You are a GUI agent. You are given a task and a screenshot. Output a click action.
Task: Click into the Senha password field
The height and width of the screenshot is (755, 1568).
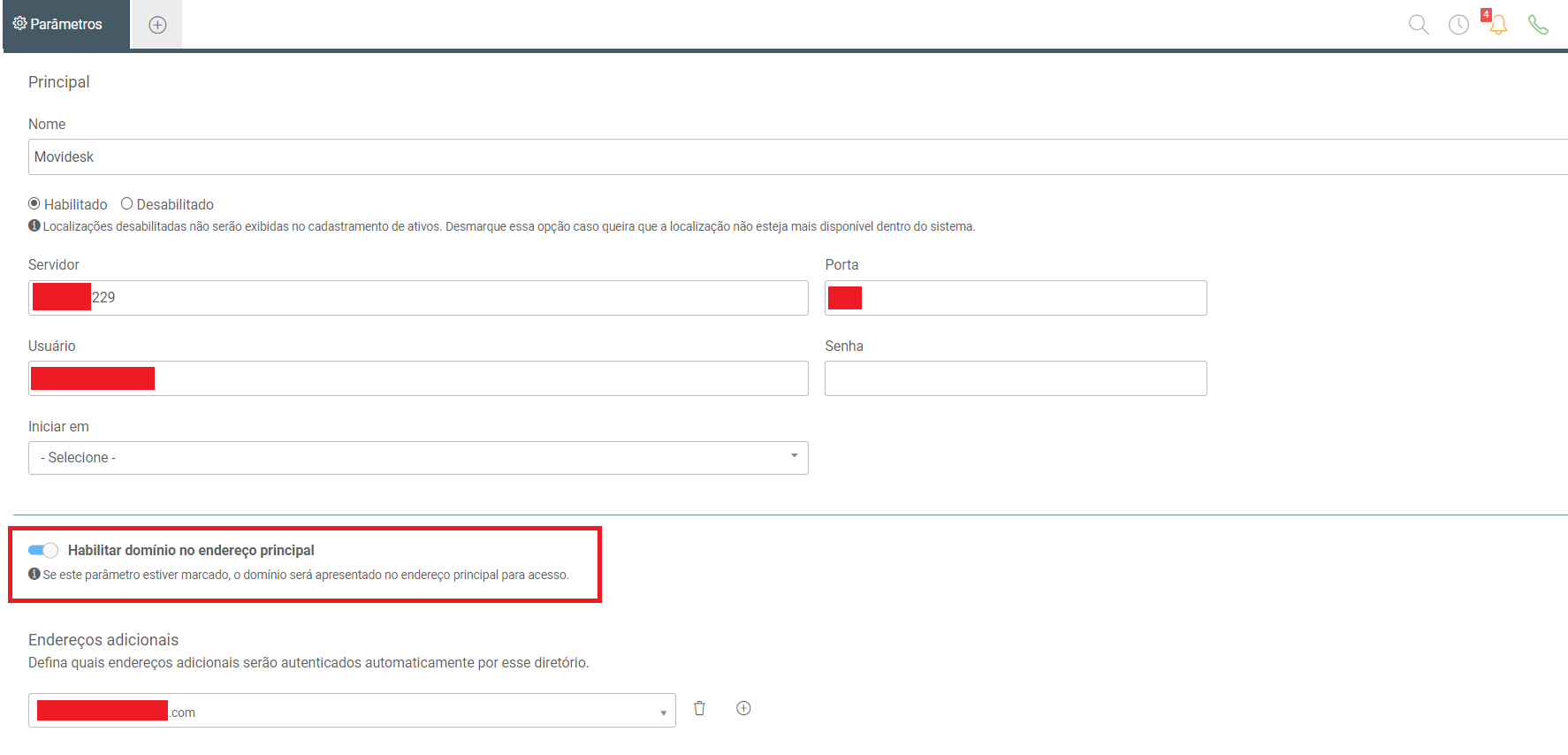point(1016,378)
